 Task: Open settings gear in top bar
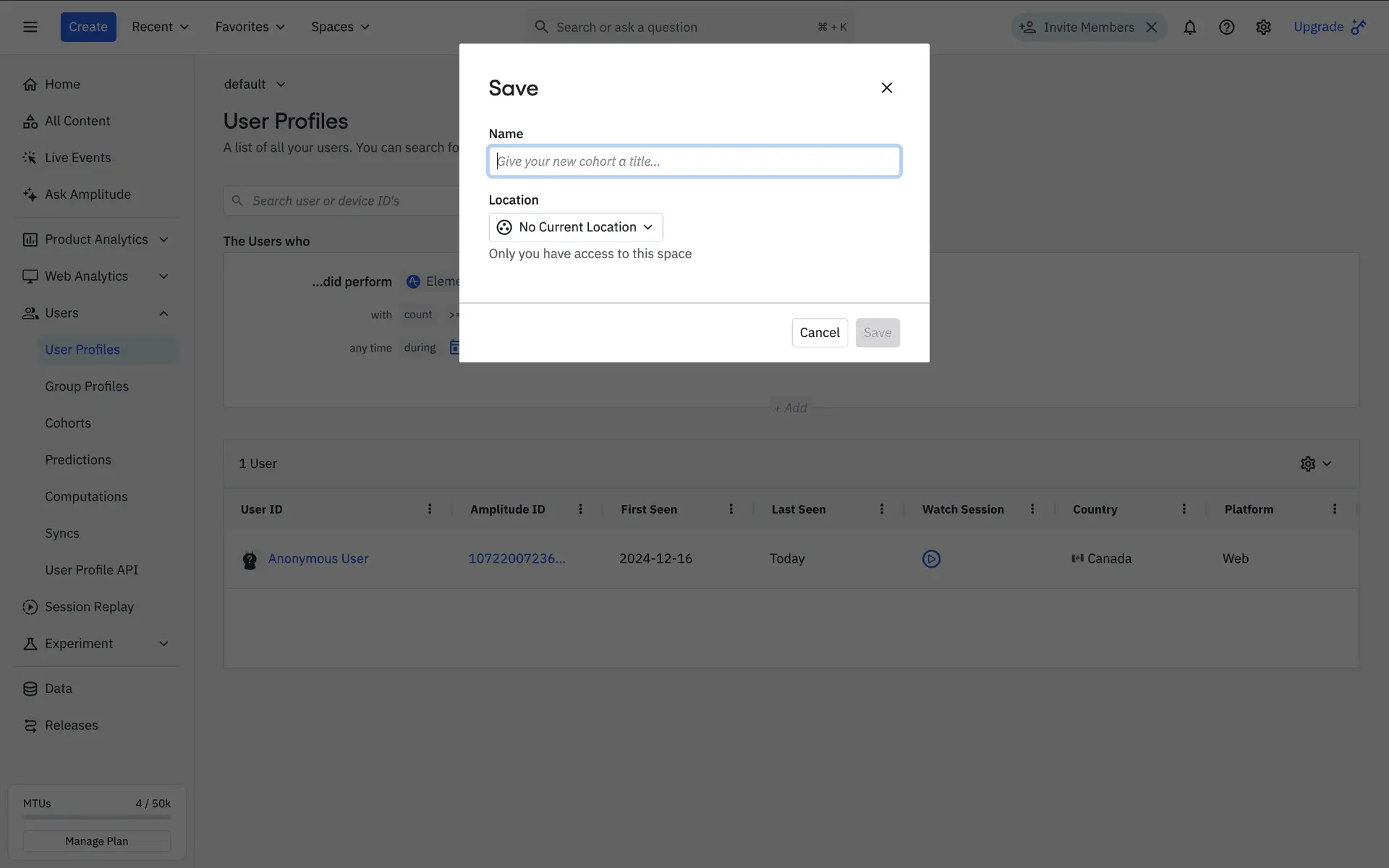point(1263,27)
